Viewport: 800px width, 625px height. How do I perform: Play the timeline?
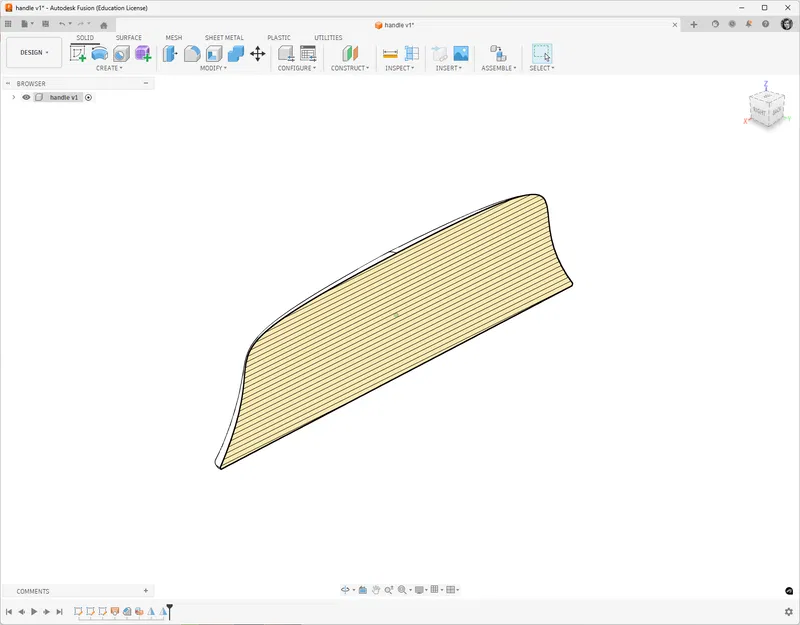(x=34, y=611)
